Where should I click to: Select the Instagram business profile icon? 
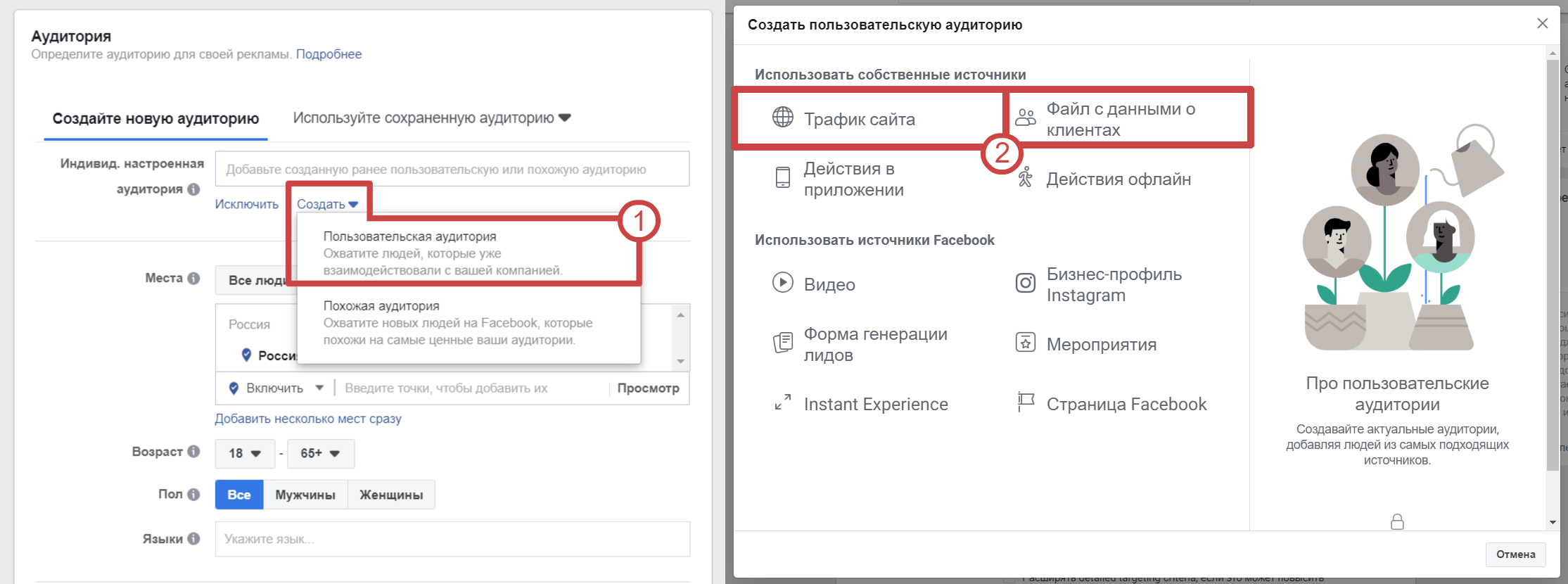pyautogui.click(x=1026, y=283)
